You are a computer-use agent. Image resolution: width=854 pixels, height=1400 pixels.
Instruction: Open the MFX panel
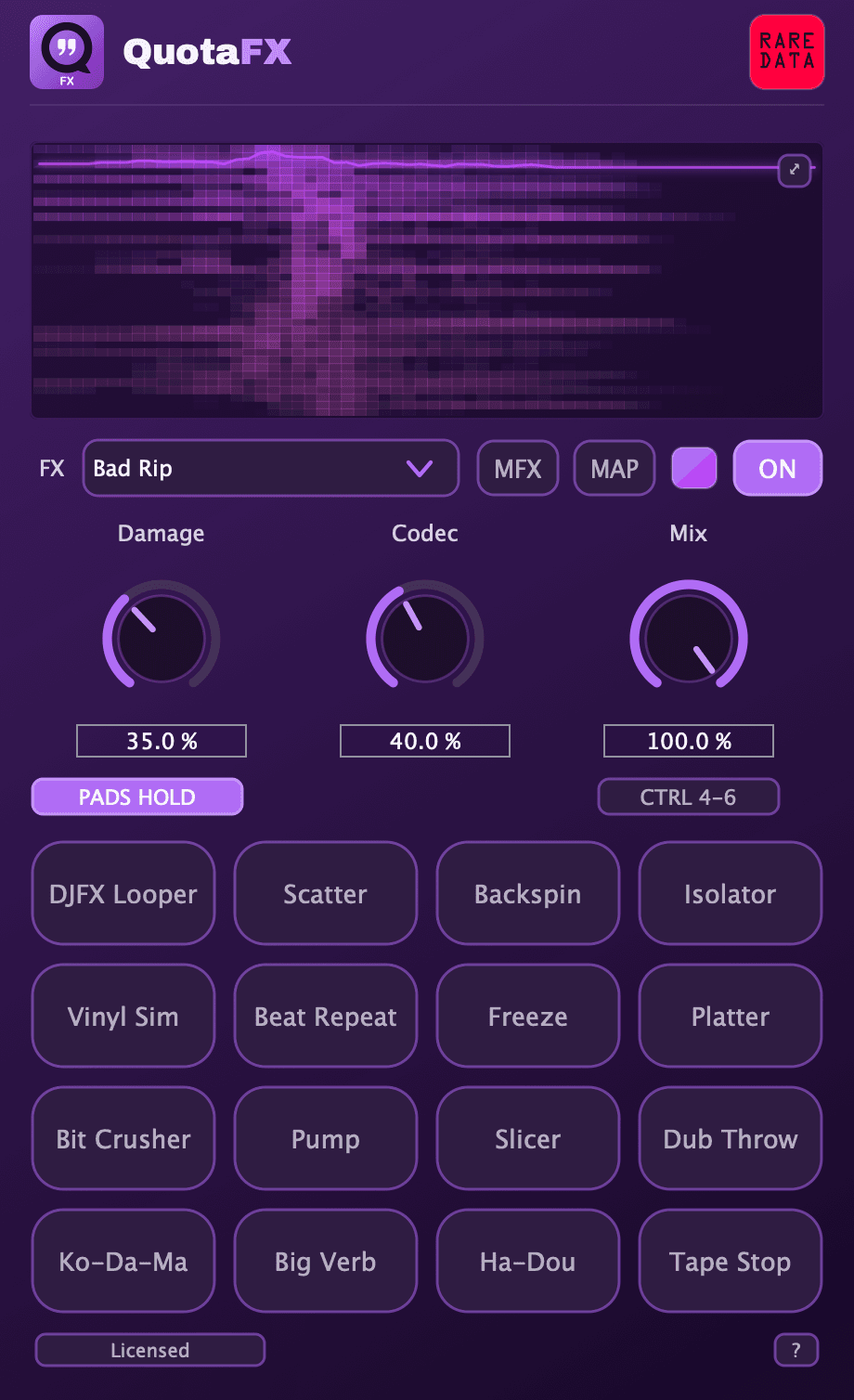coord(518,469)
